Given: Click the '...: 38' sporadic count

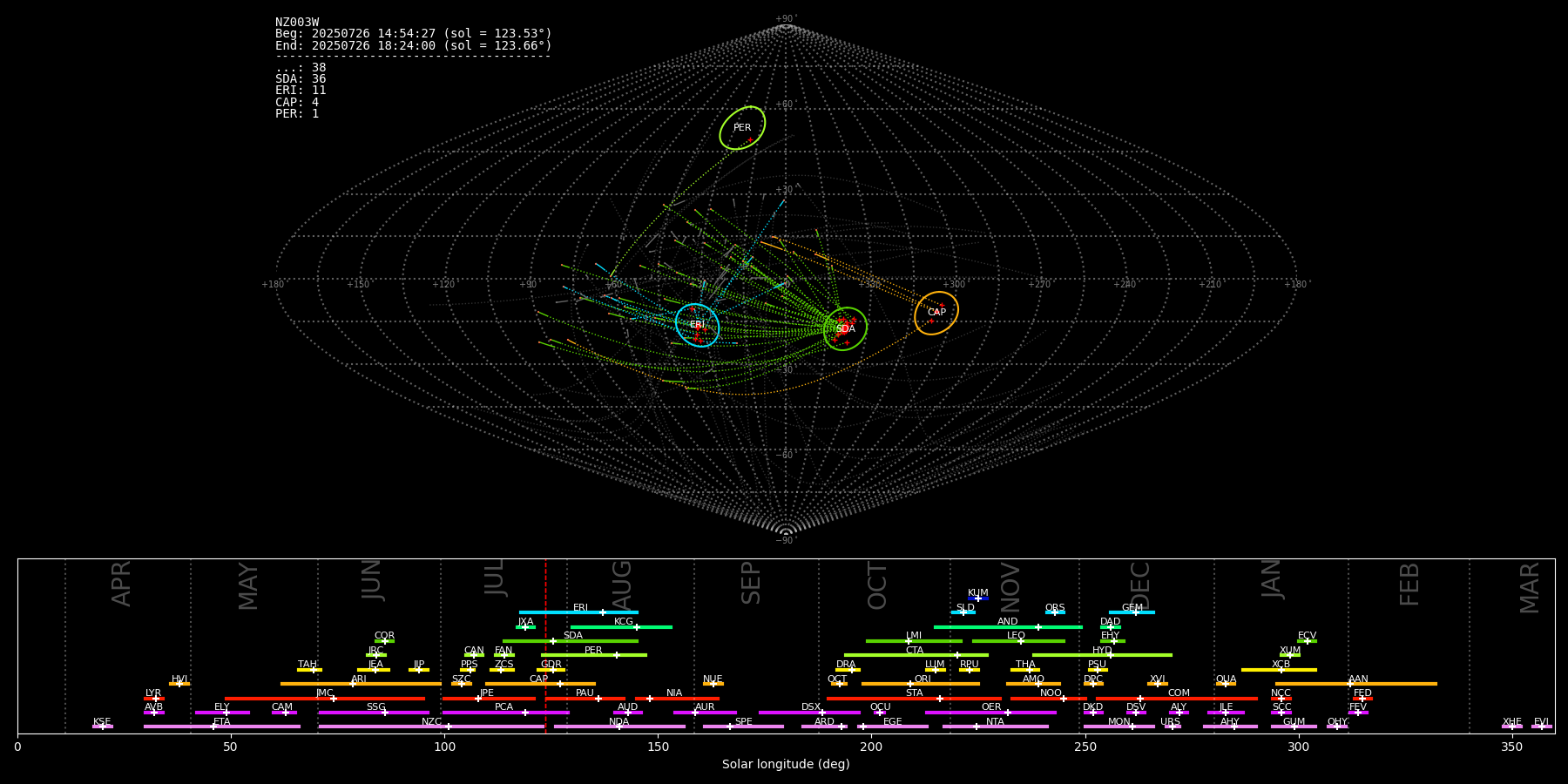Looking at the screenshot, I should pos(301,68).
